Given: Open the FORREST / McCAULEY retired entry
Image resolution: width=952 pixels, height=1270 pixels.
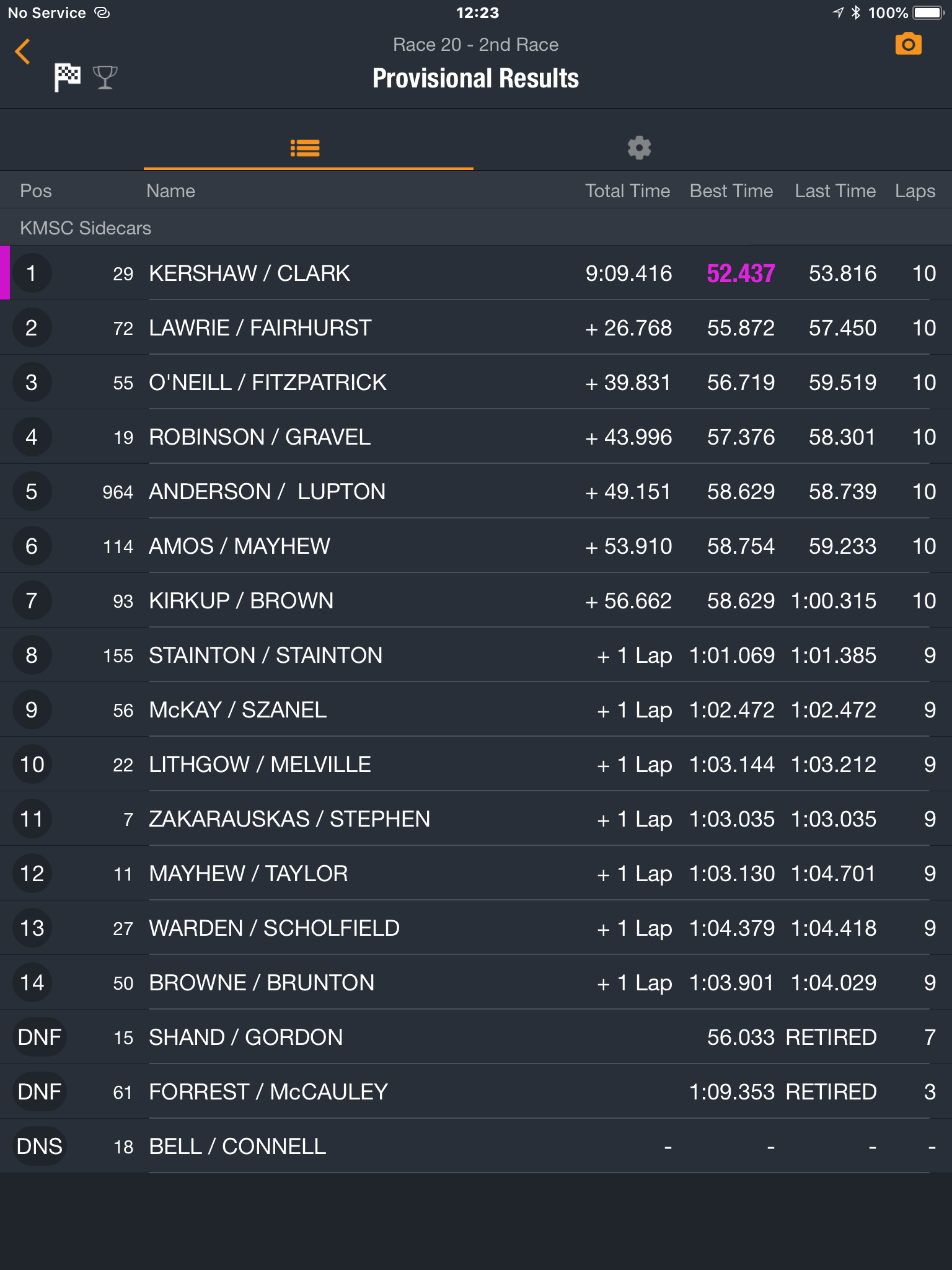Looking at the screenshot, I should [x=476, y=1091].
